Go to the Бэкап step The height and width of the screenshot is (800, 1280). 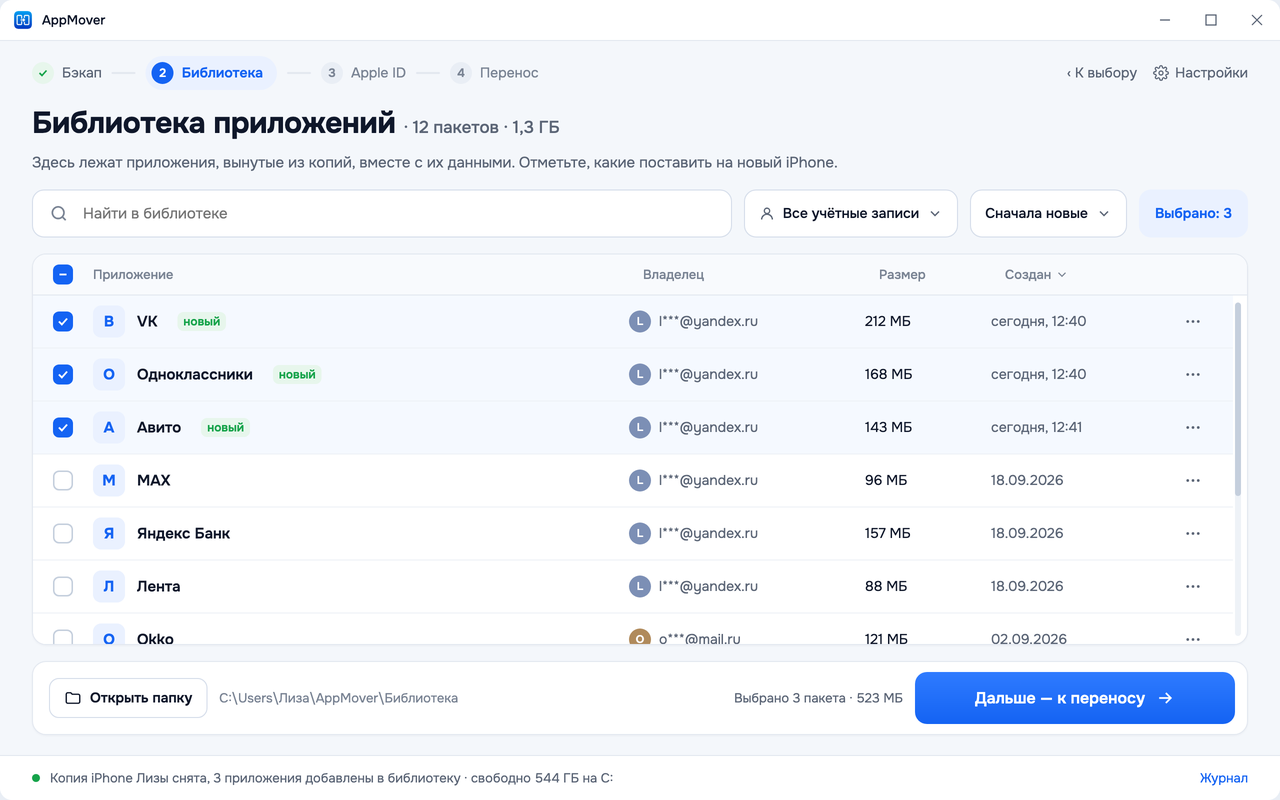point(68,73)
